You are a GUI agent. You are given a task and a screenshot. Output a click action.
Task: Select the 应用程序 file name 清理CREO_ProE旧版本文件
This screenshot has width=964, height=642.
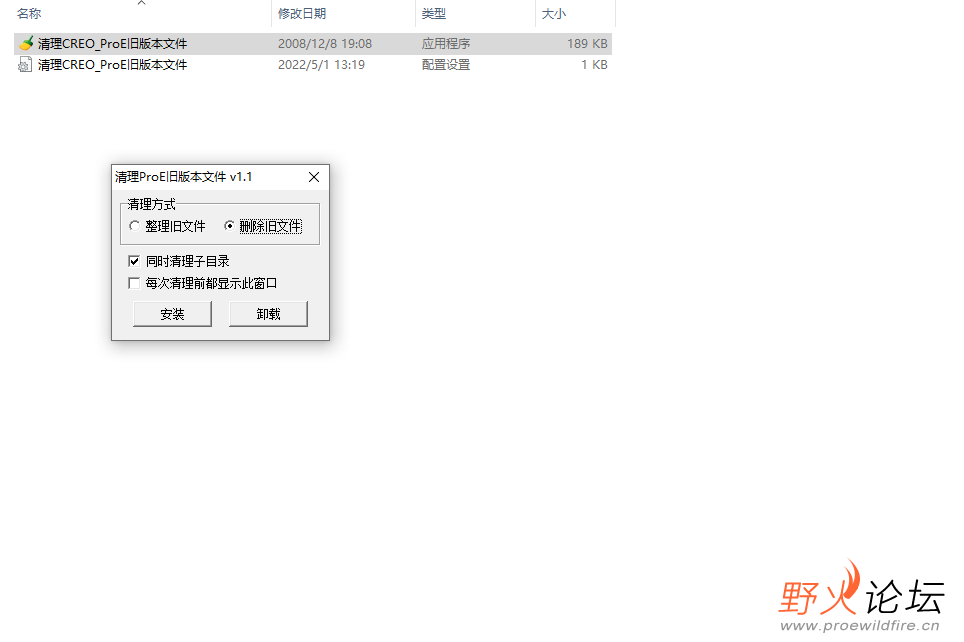coord(113,44)
